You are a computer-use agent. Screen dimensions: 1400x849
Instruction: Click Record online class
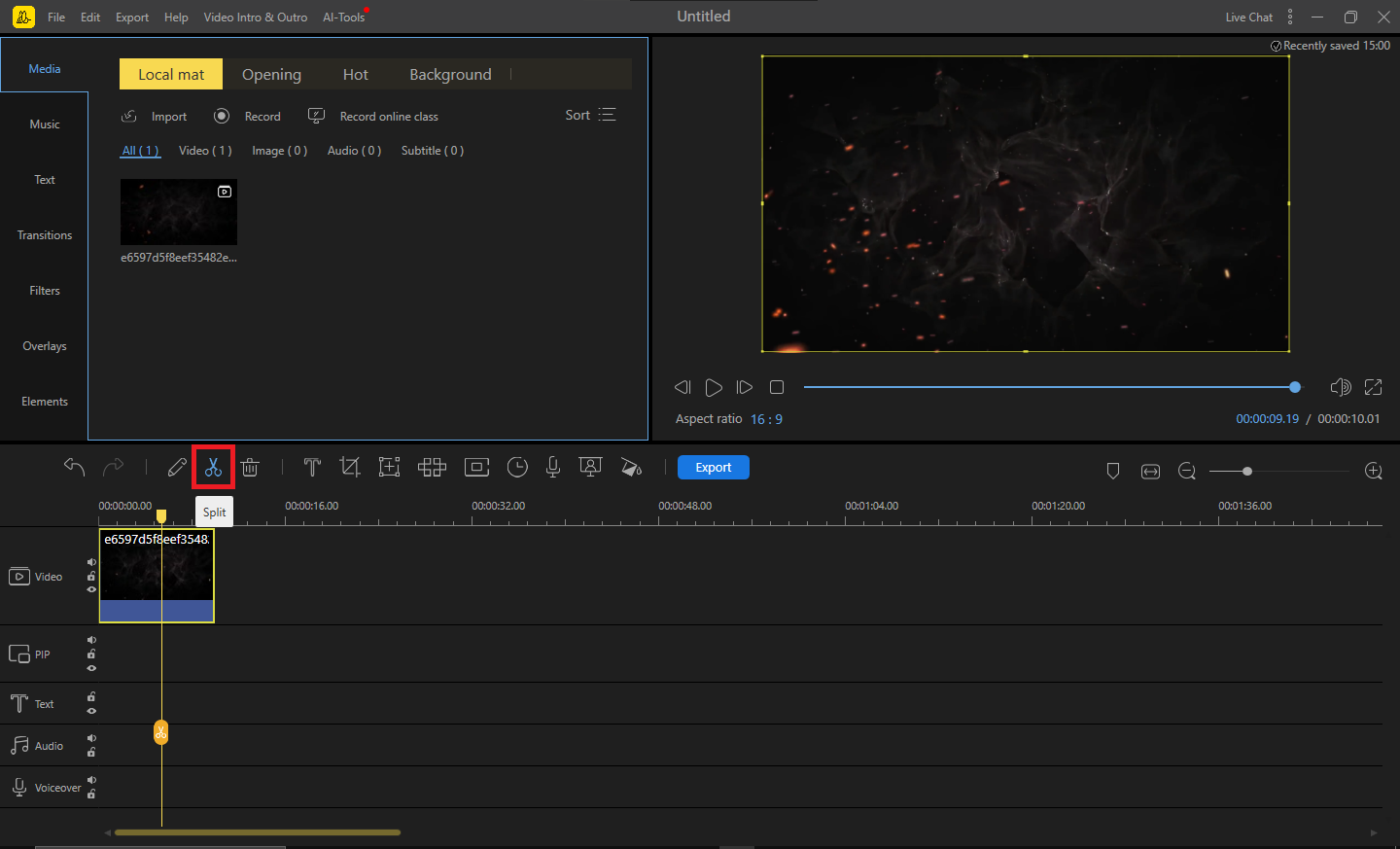373,116
